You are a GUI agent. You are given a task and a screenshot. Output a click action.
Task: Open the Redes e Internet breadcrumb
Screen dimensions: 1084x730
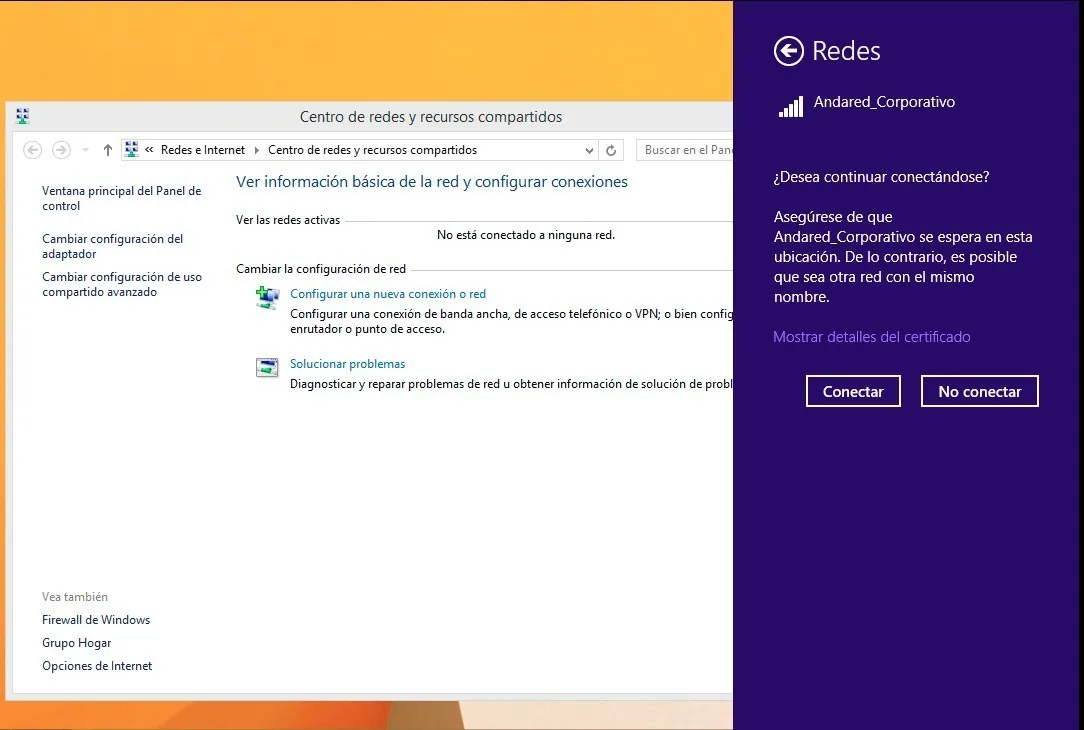[x=203, y=150]
